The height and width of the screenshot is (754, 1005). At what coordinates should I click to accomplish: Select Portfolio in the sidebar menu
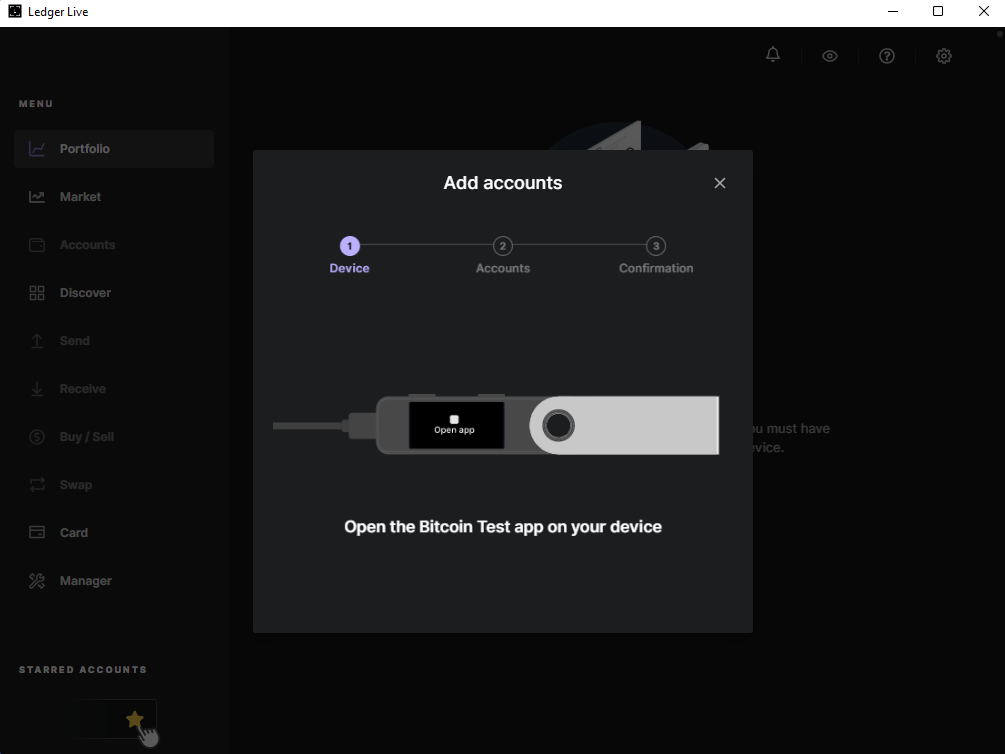click(85, 149)
